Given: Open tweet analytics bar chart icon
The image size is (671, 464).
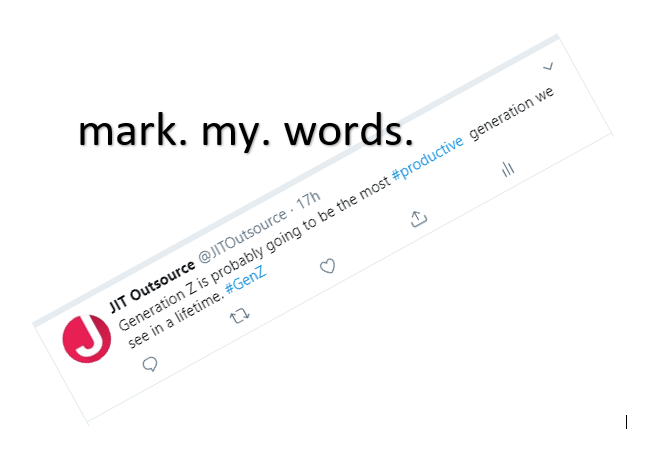Looking at the screenshot, I should 508,169.
